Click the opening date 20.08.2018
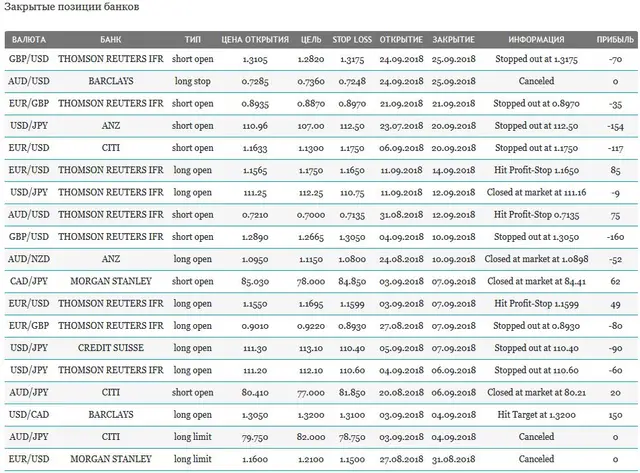The width and height of the screenshot is (640, 473). (x=401, y=393)
